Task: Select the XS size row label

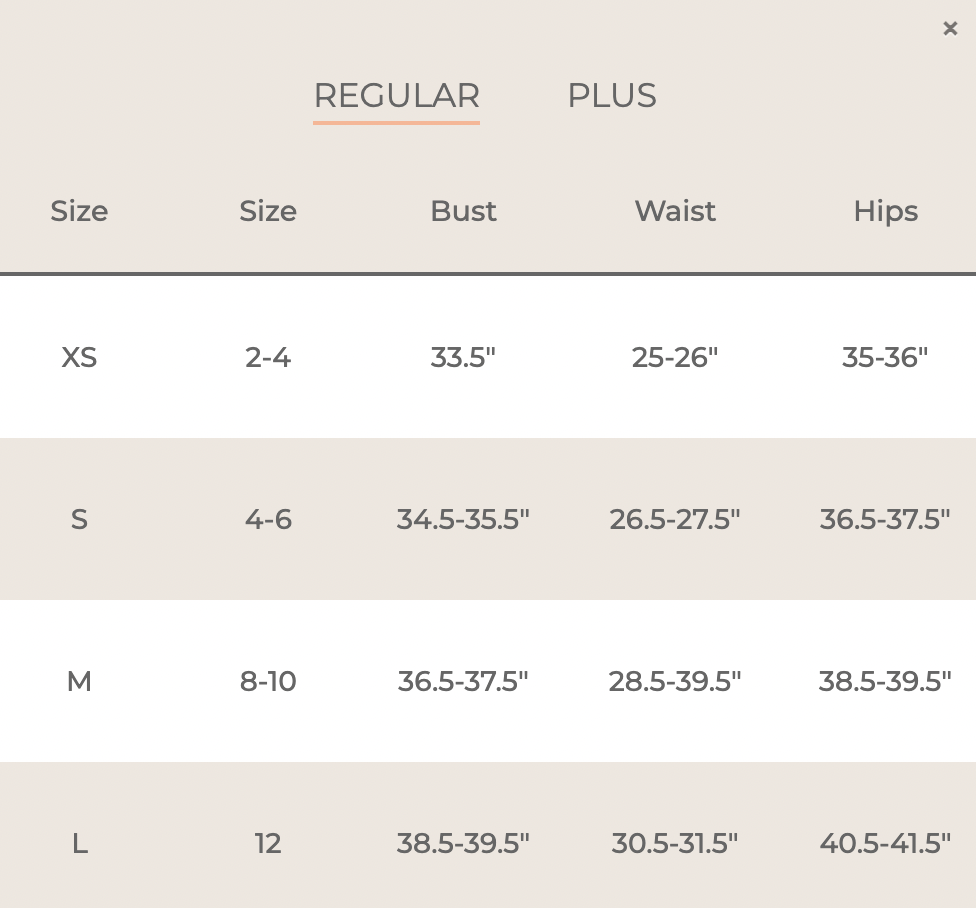Action: 79,357
